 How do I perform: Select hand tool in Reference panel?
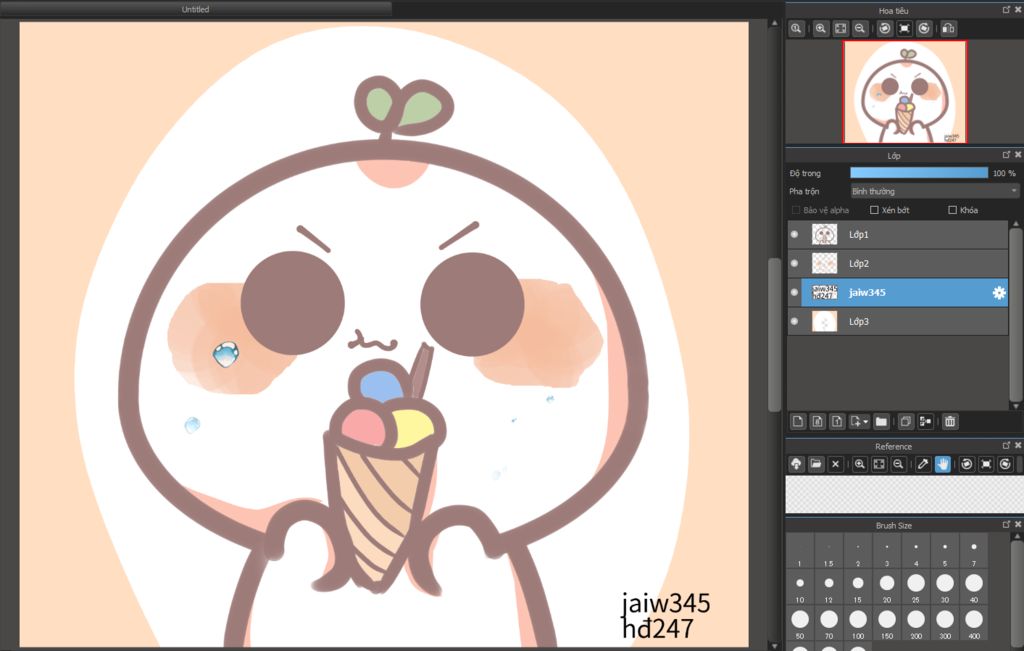click(x=942, y=464)
